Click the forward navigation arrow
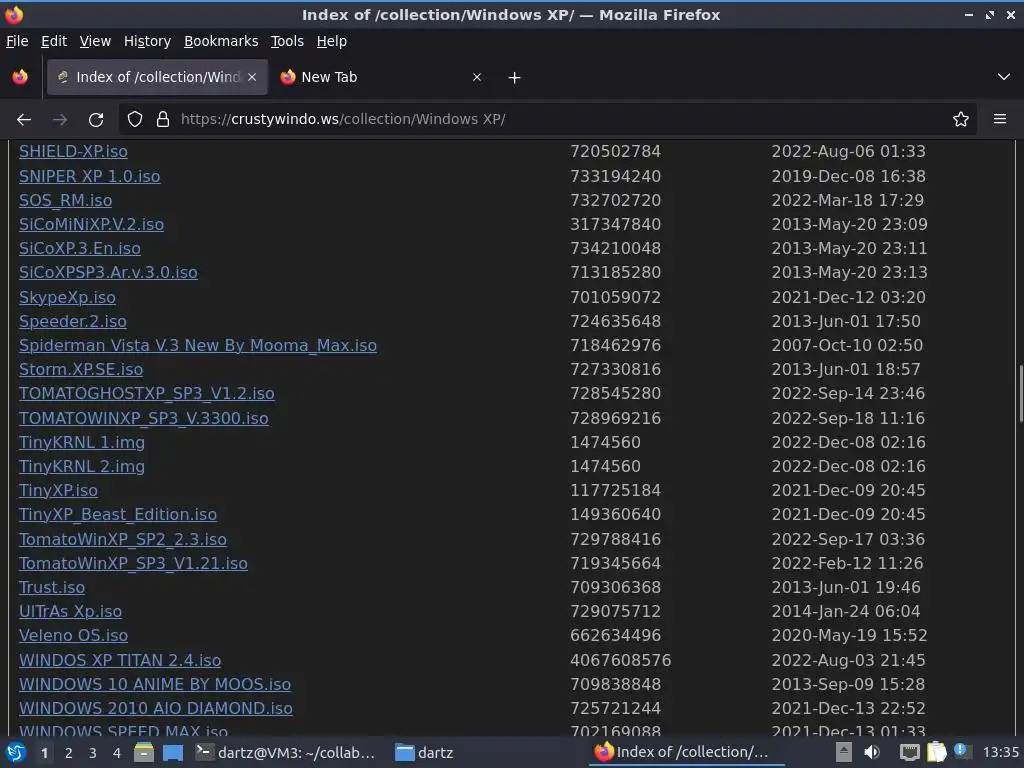 click(x=60, y=120)
